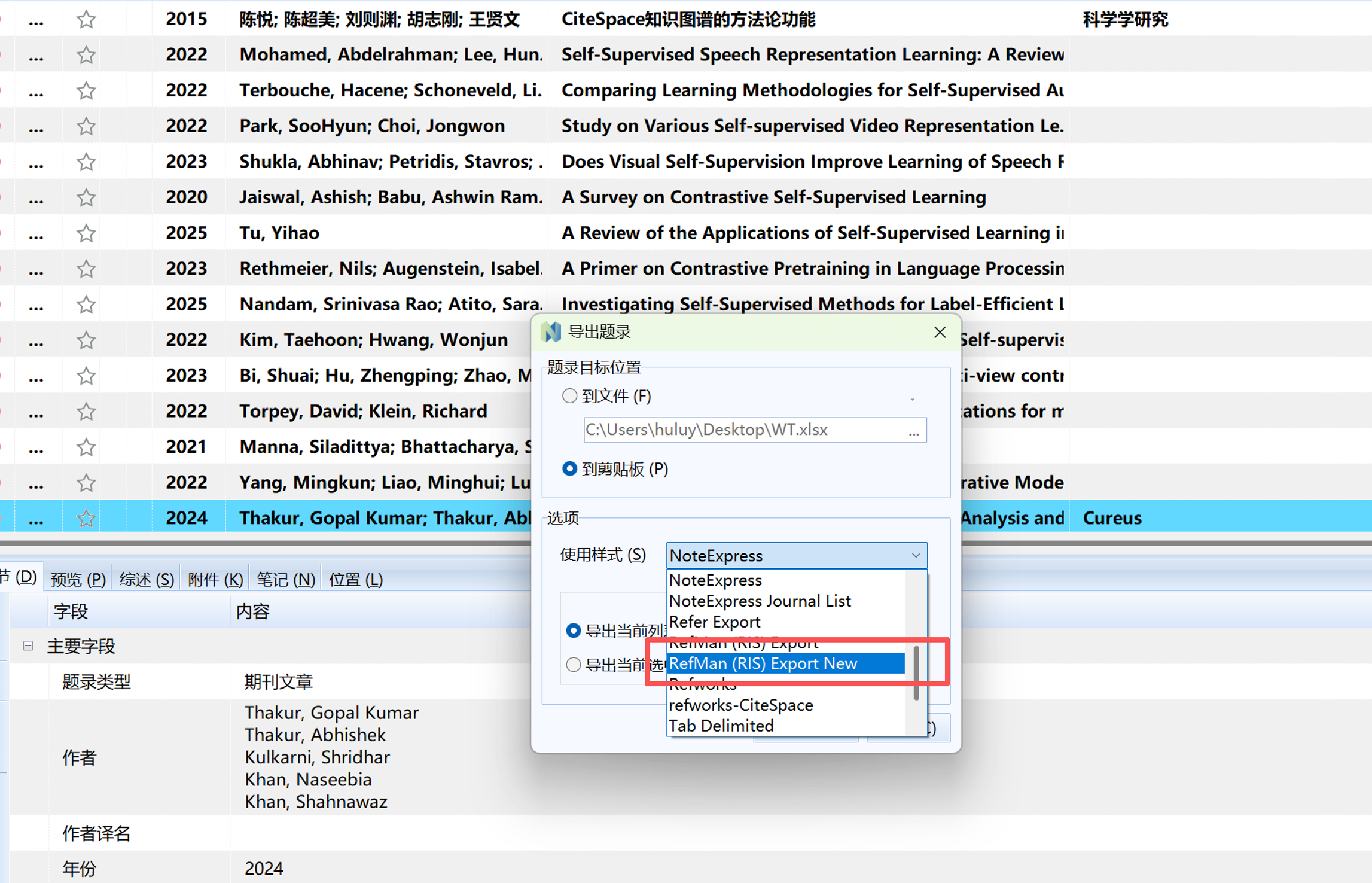The width and height of the screenshot is (1372, 883).
Task: Select the 'Self-Supervised Speech Representation Learning' row
Action: pos(685,54)
